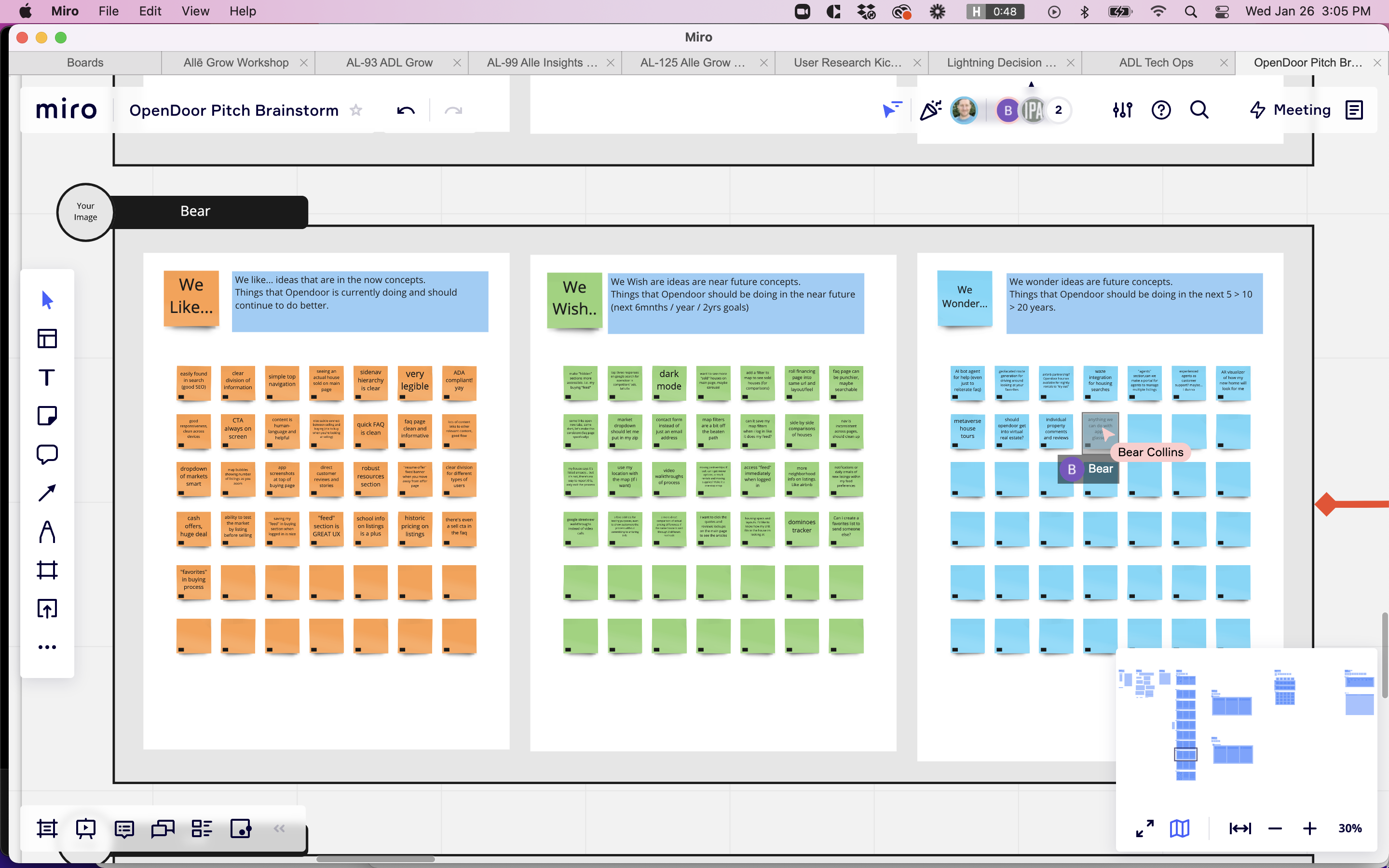Image resolution: width=1389 pixels, height=868 pixels.
Task: Open the Upload tool
Action: click(x=47, y=609)
